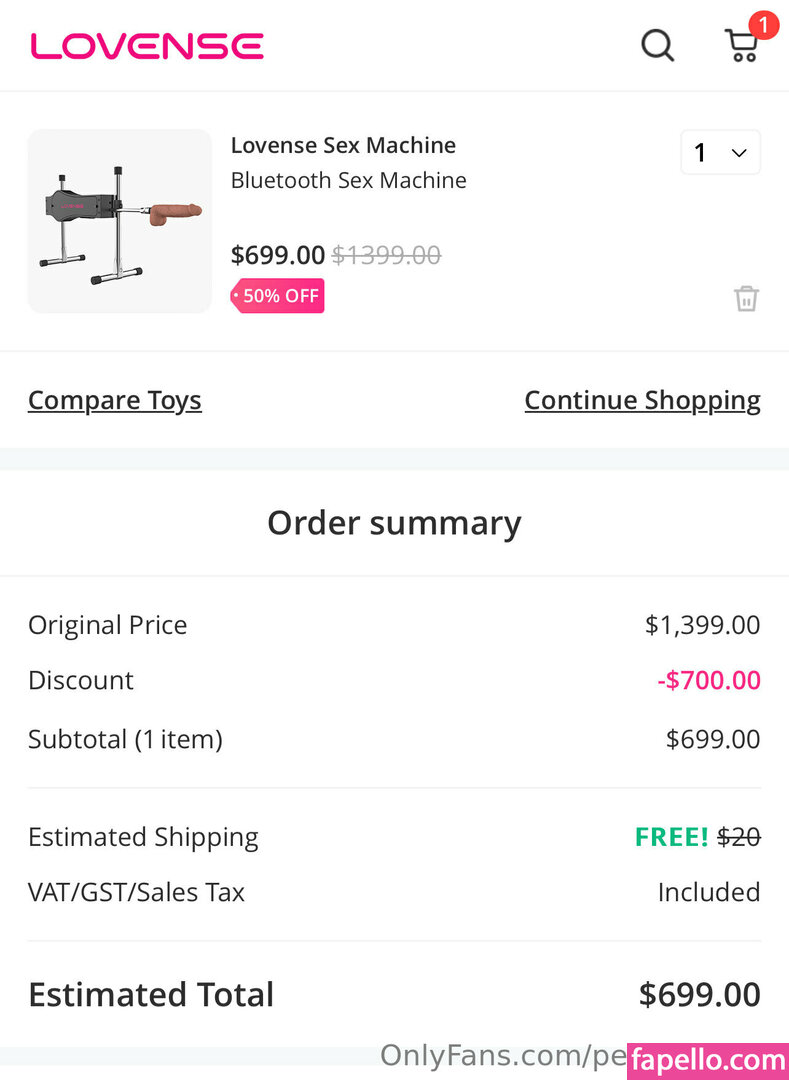Click the Estimated Total amount
Image resolution: width=789 pixels, height=1080 pixels.
699,994
